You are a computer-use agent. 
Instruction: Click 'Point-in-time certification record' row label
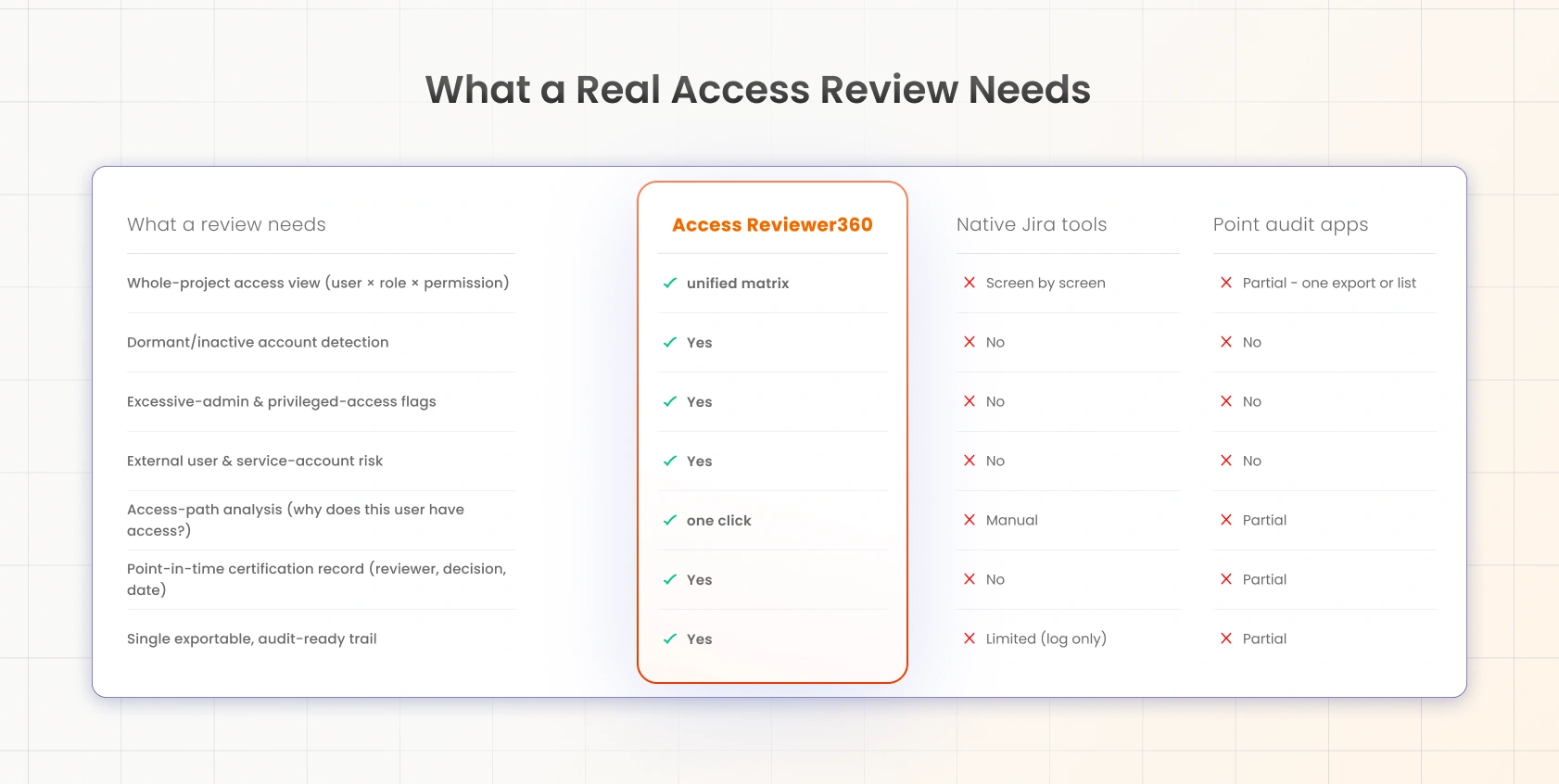[317, 579]
